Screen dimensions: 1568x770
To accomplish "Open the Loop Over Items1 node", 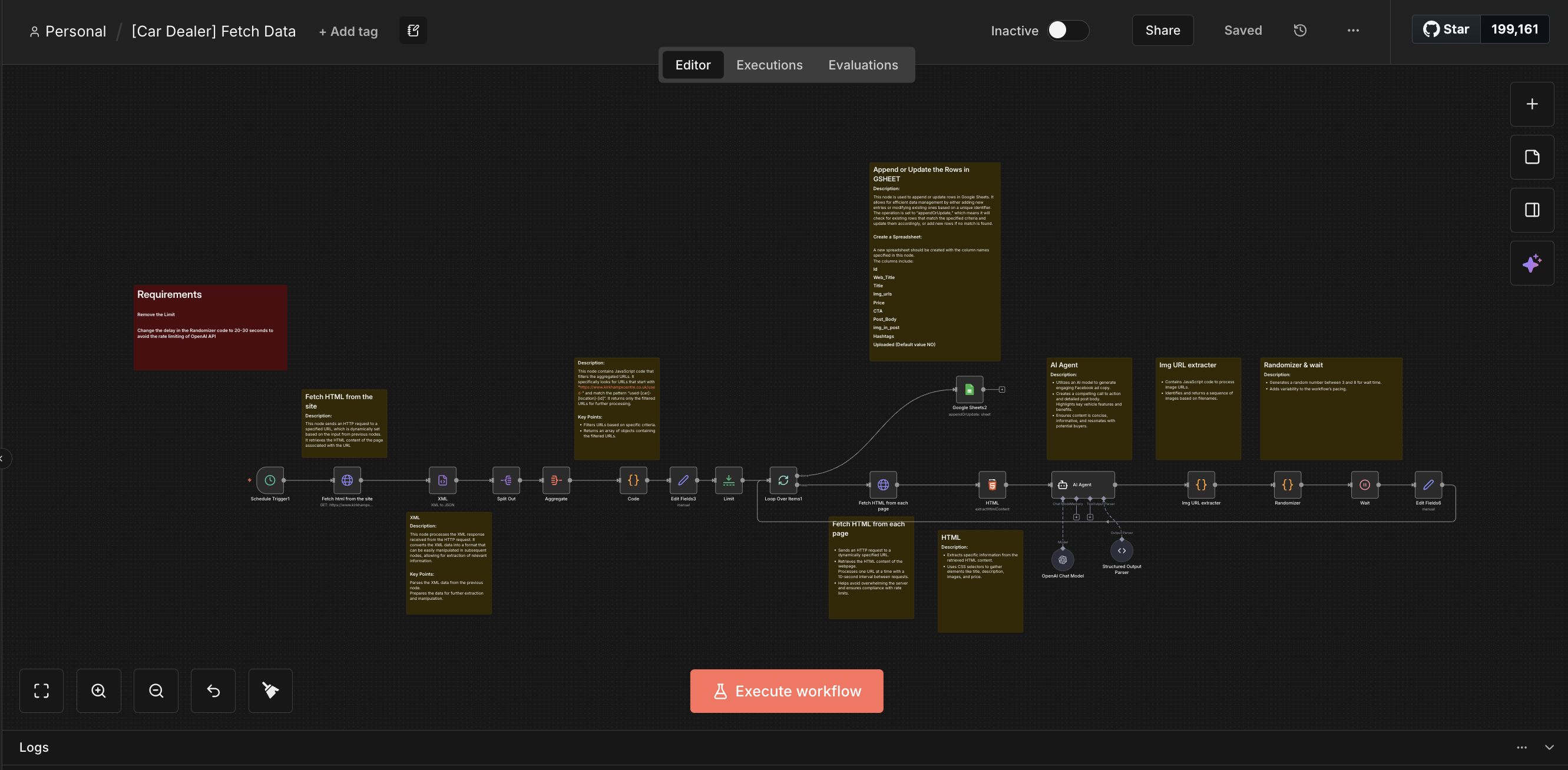I will [x=783, y=480].
